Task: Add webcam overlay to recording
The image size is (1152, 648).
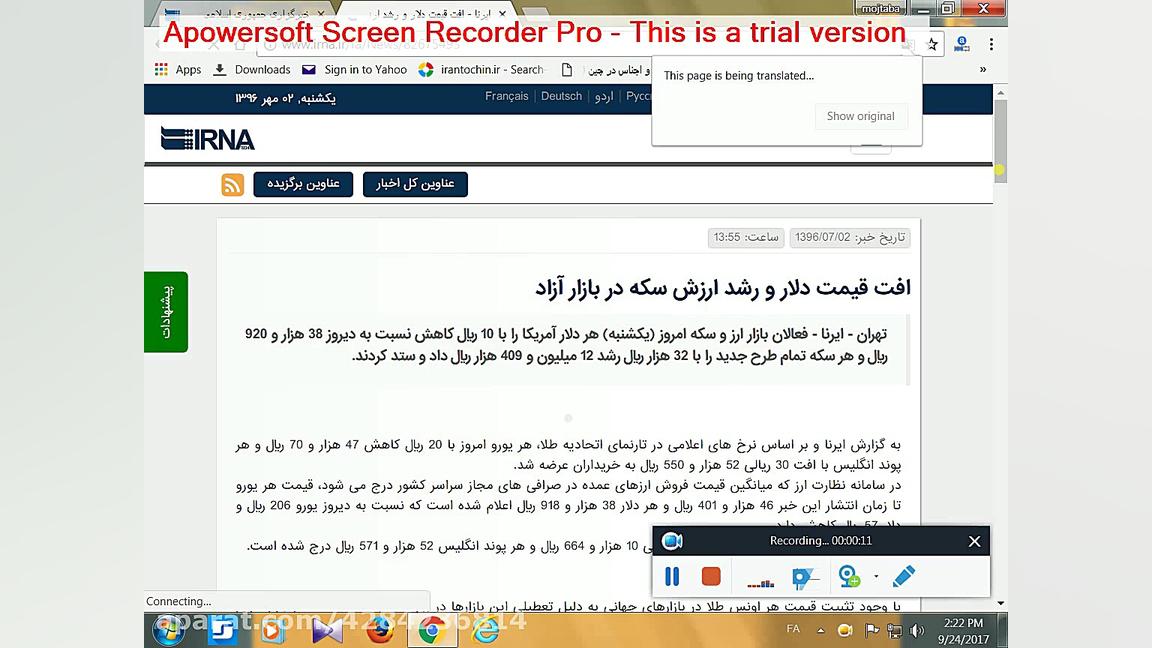Action: pos(849,577)
